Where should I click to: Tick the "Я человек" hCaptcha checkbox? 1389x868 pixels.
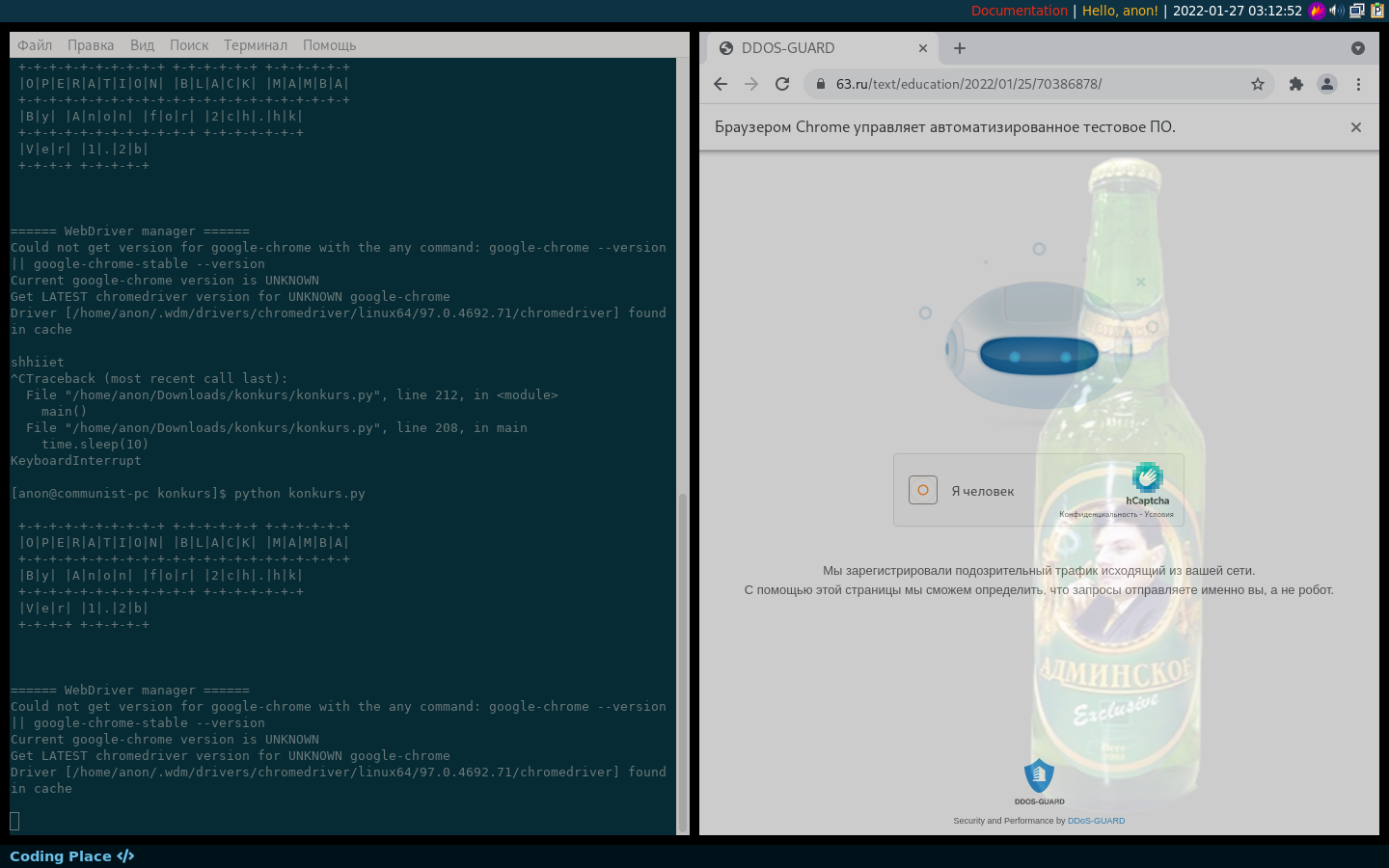pyautogui.click(x=923, y=490)
